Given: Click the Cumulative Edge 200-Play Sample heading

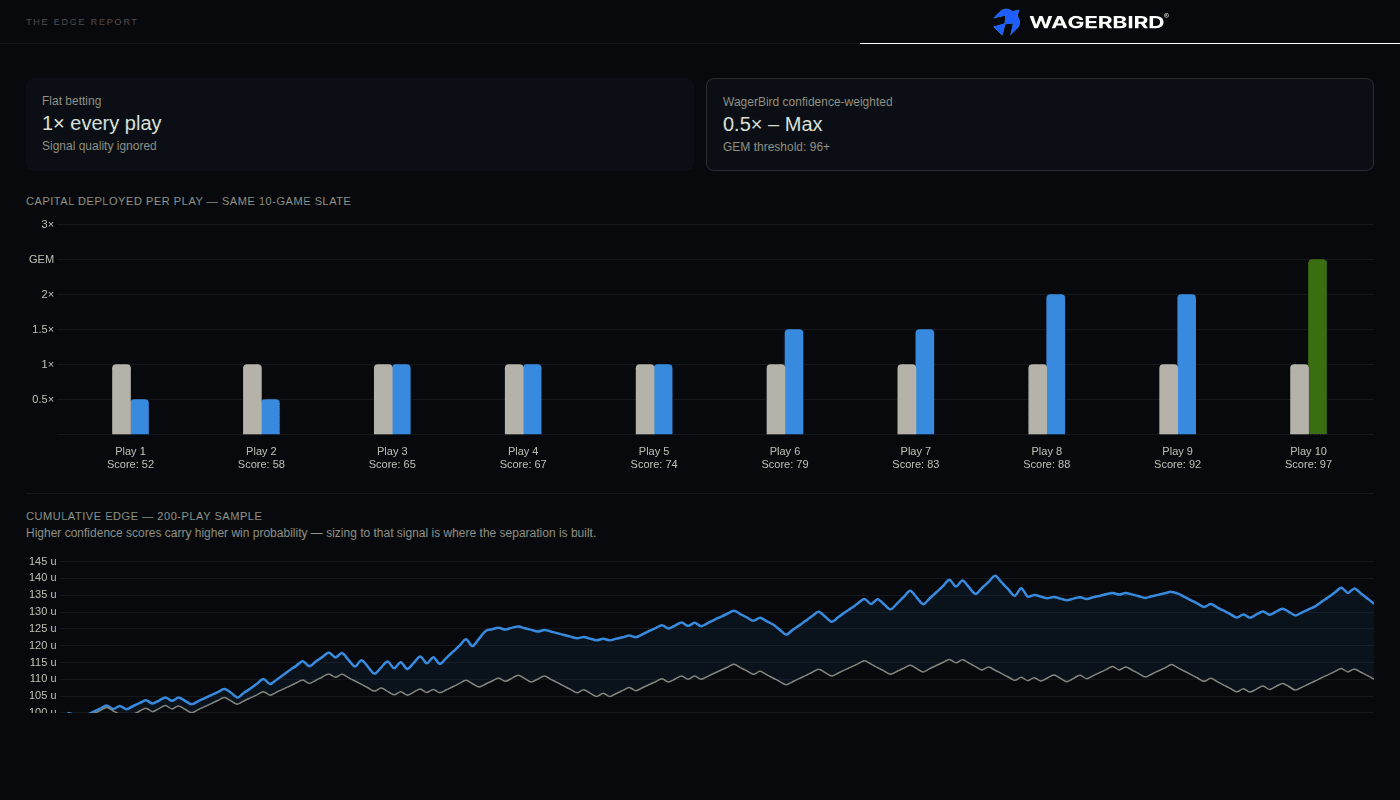Looking at the screenshot, I should click(x=144, y=516).
